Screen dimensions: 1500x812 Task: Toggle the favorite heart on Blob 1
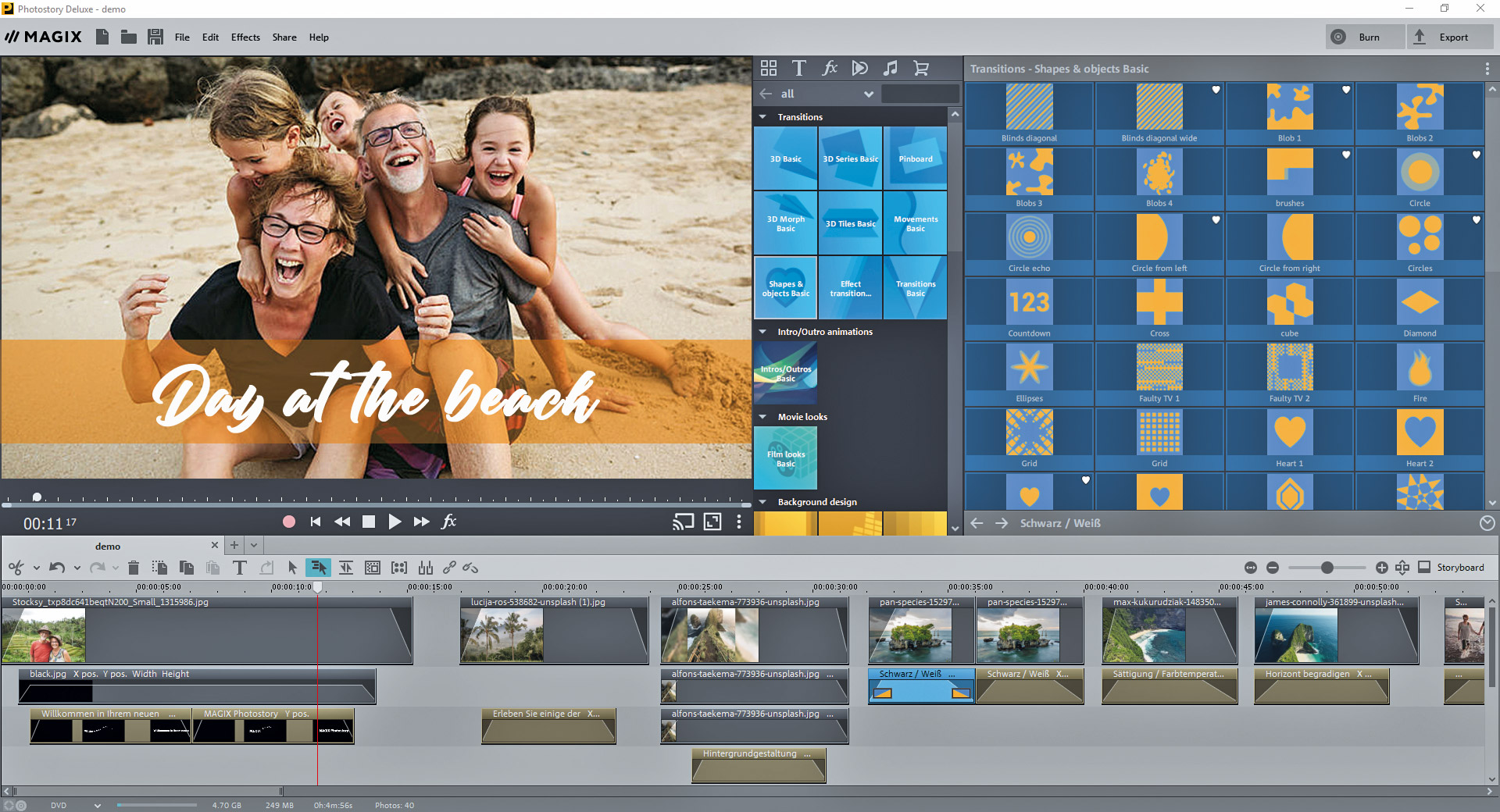(1346, 90)
